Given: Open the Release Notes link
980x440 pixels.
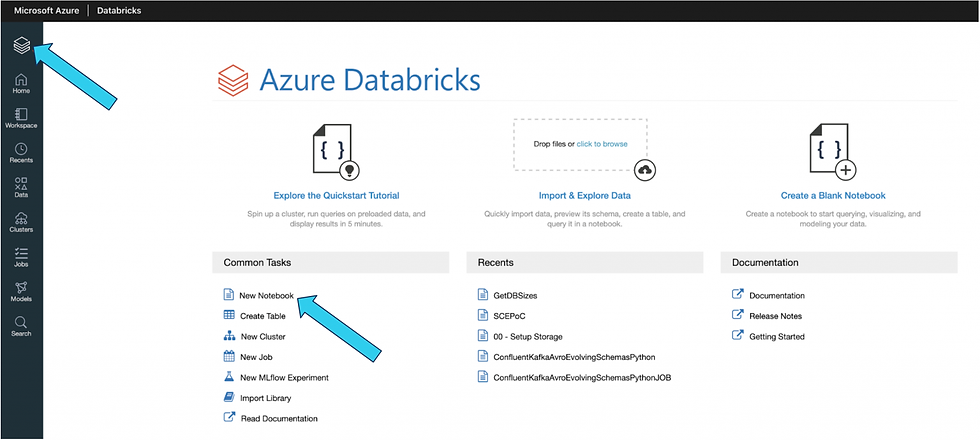Looking at the screenshot, I should click(776, 316).
